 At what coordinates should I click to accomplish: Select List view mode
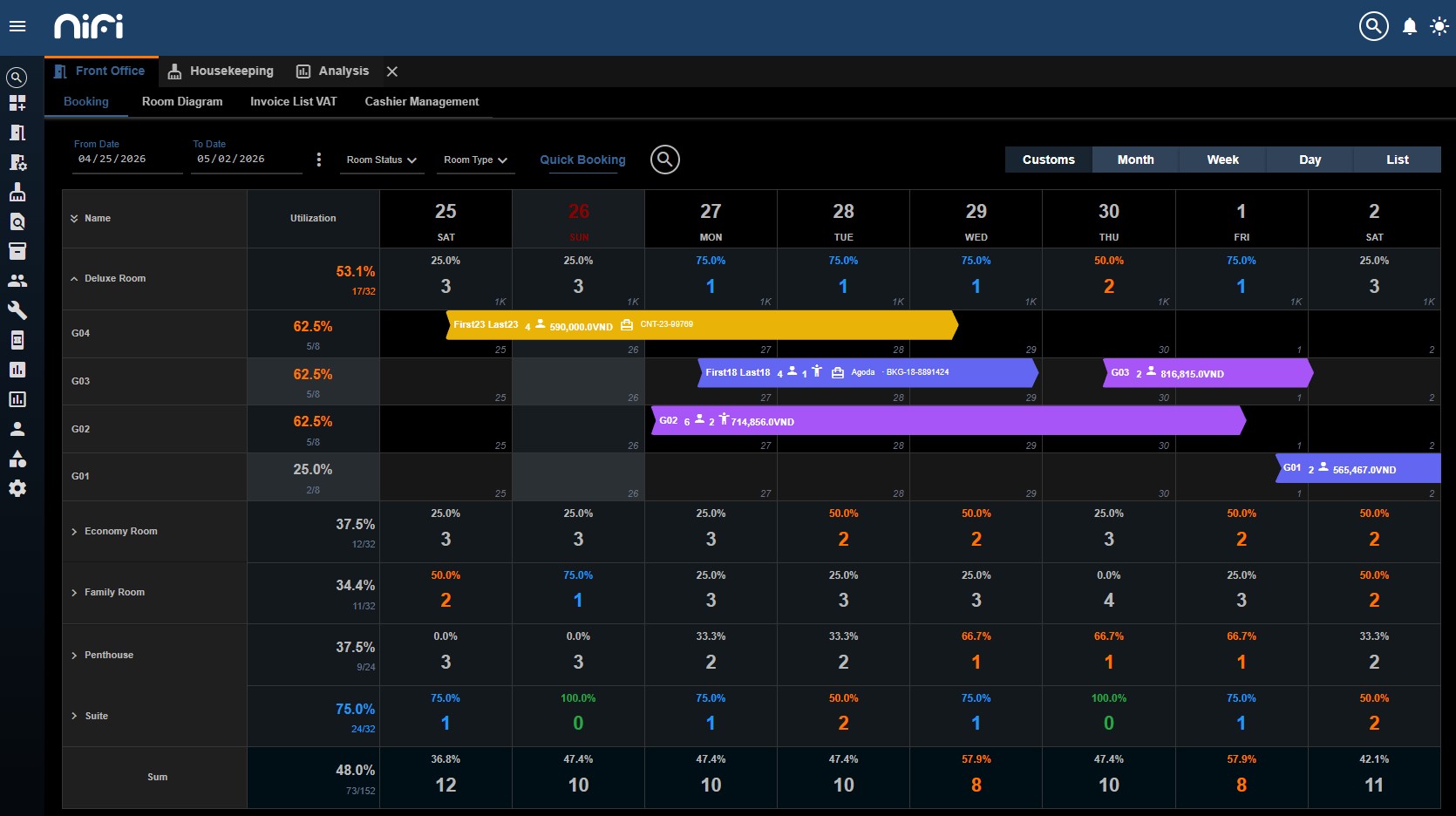click(x=1398, y=160)
